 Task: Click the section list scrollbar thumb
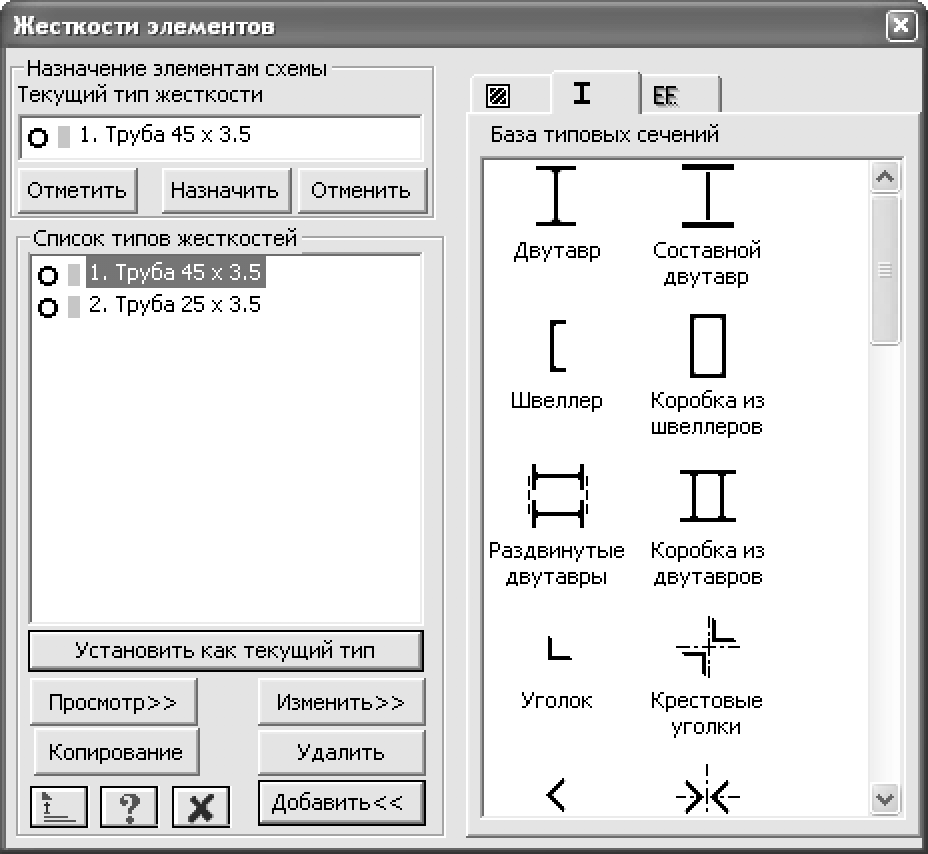(x=885, y=270)
